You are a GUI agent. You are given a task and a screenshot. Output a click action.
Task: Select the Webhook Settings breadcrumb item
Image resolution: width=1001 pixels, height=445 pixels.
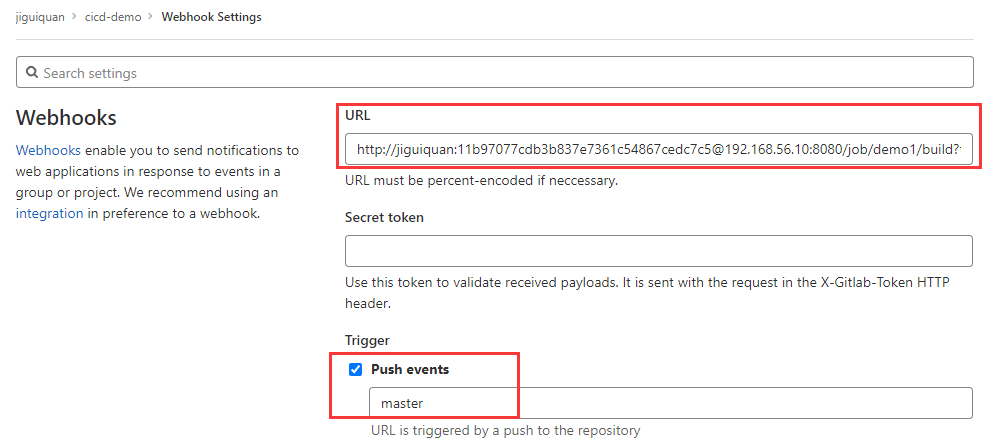211,17
